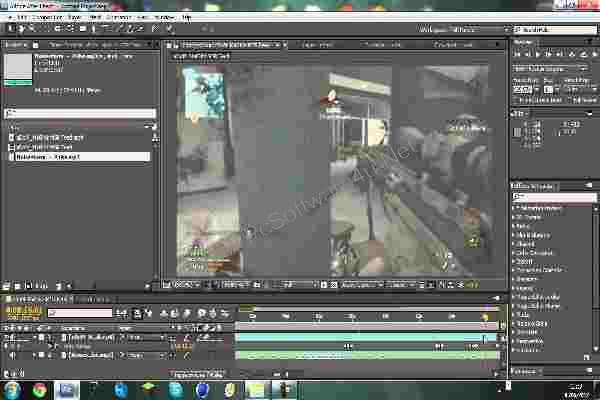Open RAM Preview Options dropdown
This screenshot has height=400, width=600.
(x=550, y=69)
